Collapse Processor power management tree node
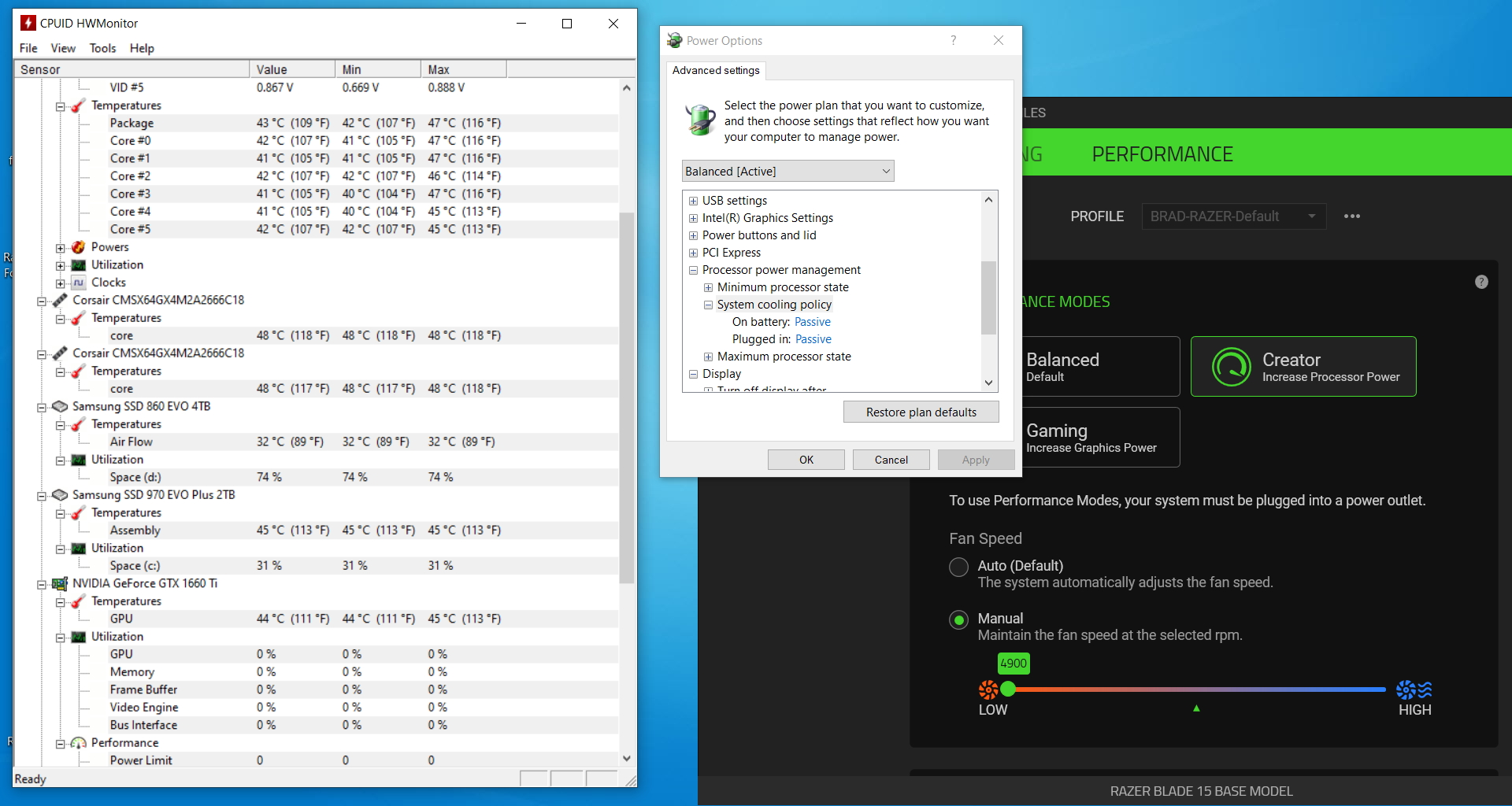The image size is (1512, 806). [x=693, y=270]
